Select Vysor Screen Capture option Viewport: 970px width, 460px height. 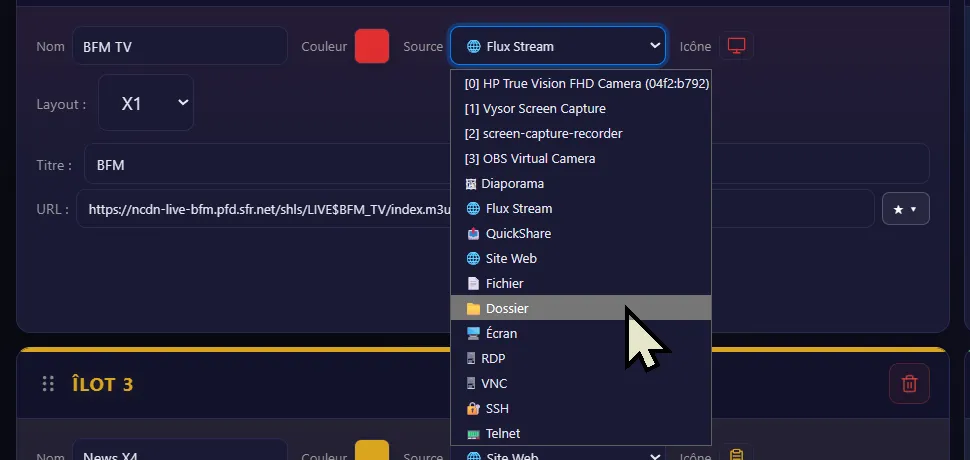(x=581, y=108)
